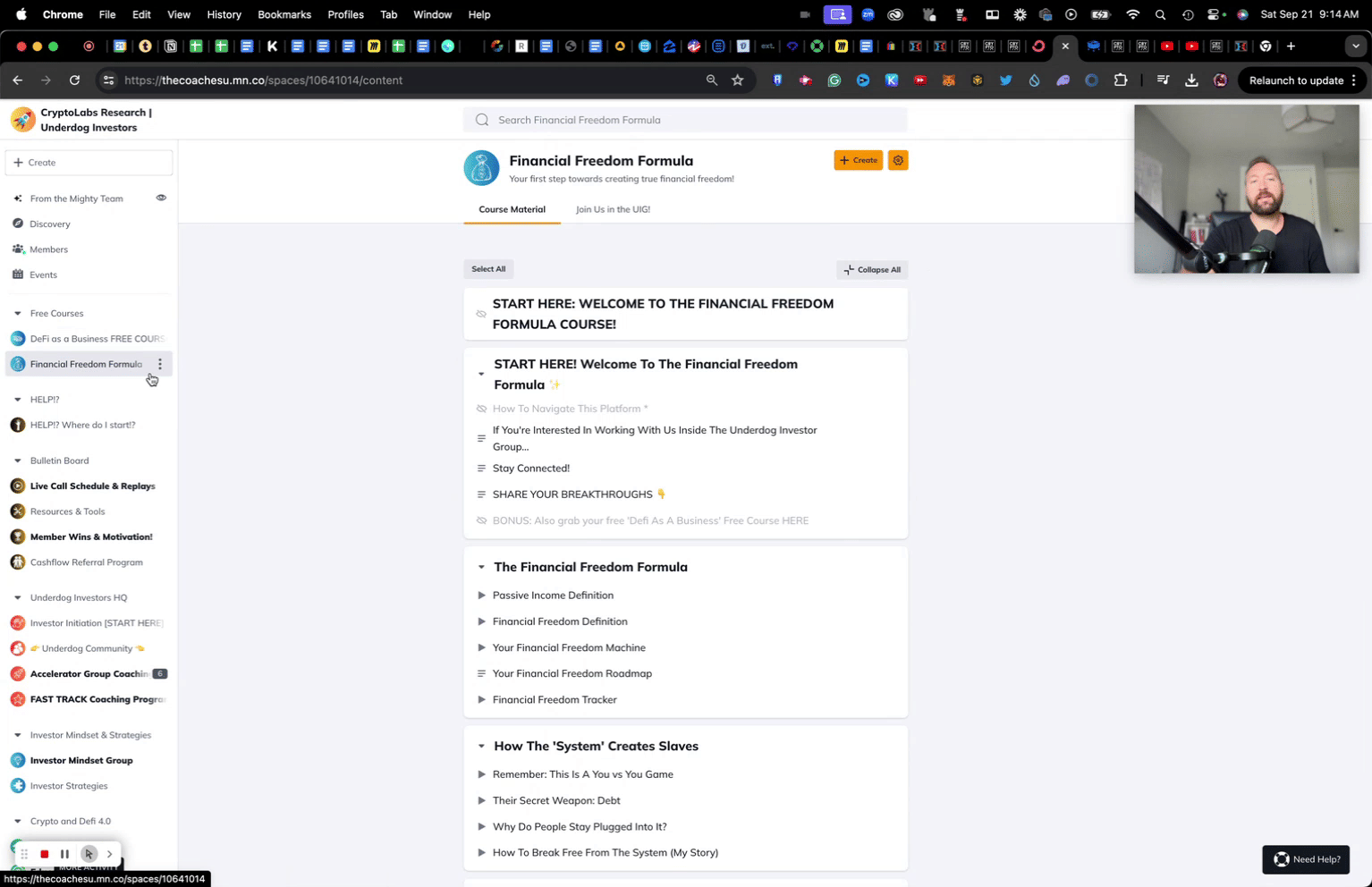Collapse The Financial Freedom Formula section
The image size is (1372, 887).
(x=481, y=567)
